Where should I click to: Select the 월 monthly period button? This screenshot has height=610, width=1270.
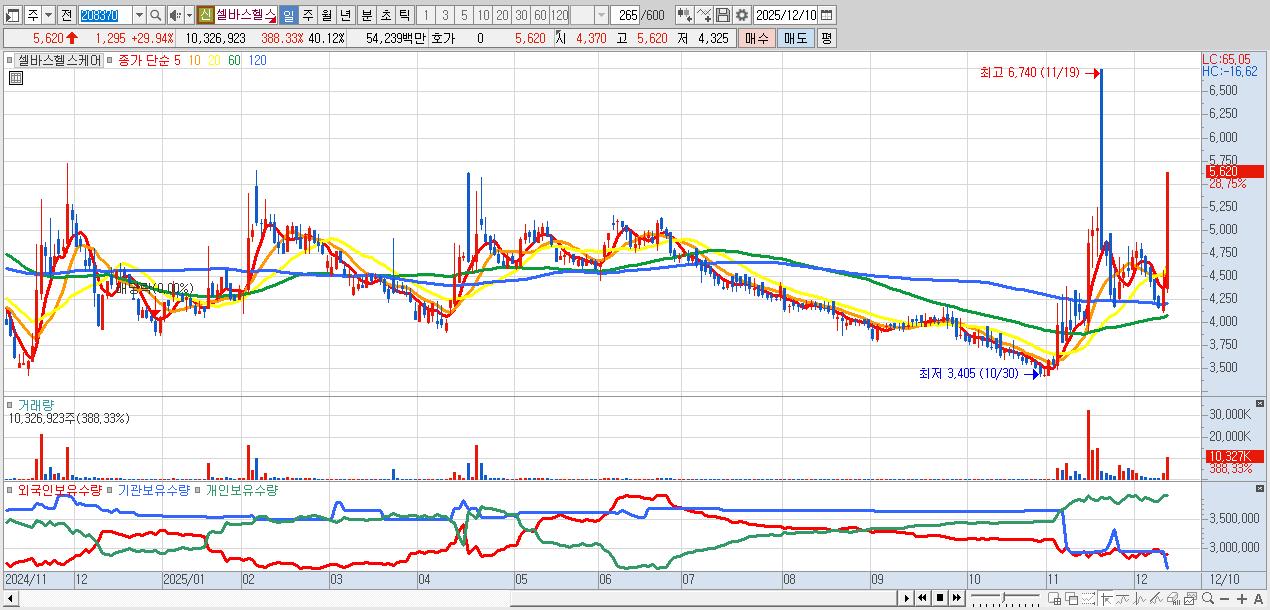point(325,16)
